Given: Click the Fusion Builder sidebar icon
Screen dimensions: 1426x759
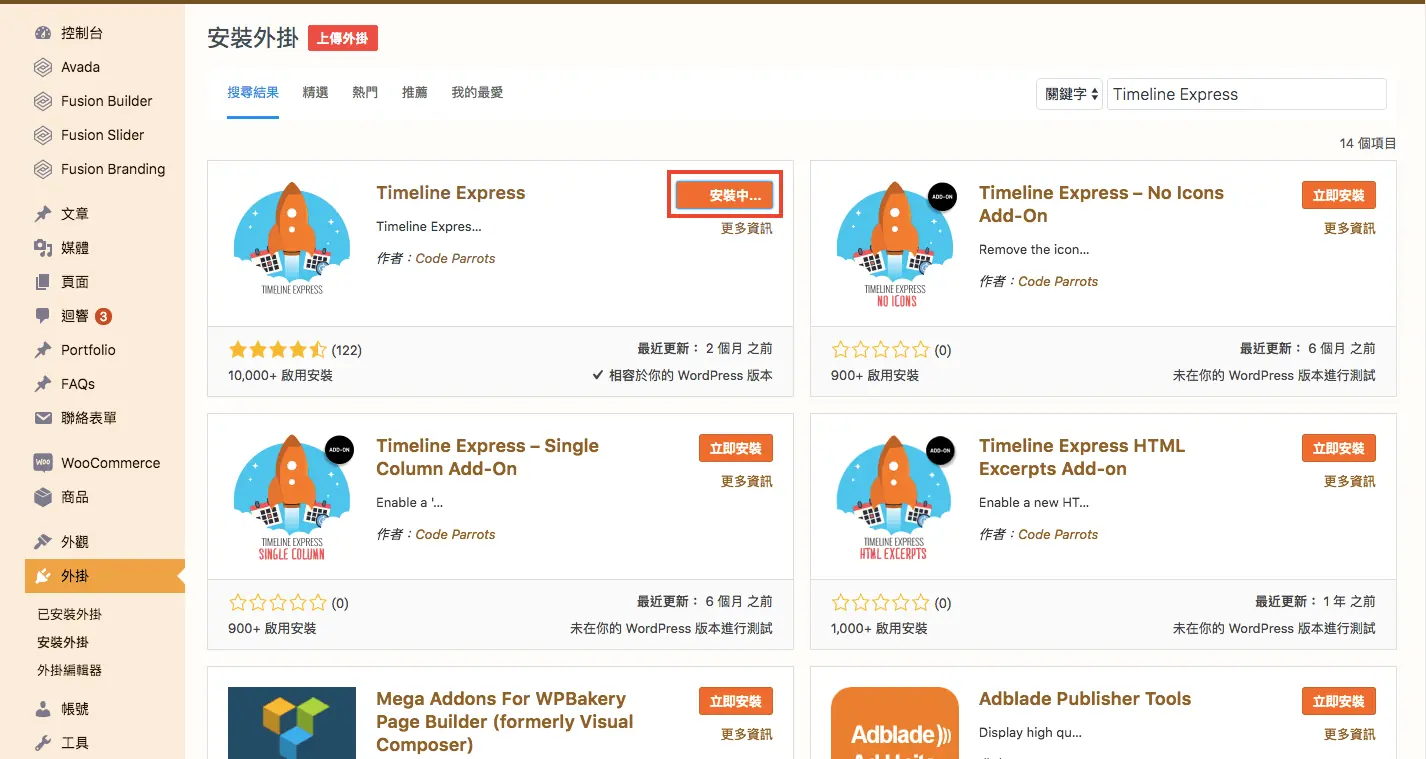Looking at the screenshot, I should point(43,101).
